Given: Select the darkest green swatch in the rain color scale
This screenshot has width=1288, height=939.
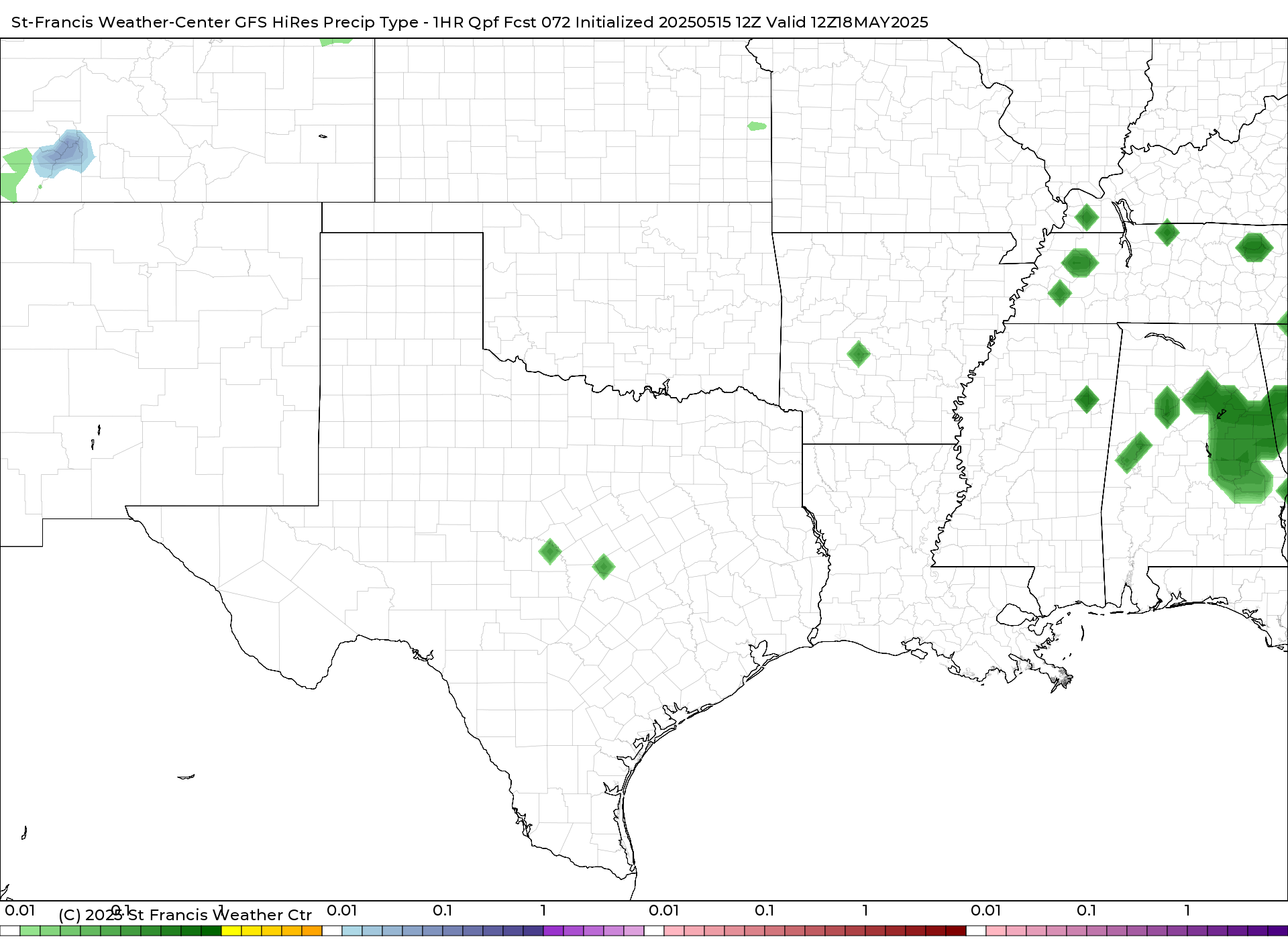Looking at the screenshot, I should tap(211, 931).
